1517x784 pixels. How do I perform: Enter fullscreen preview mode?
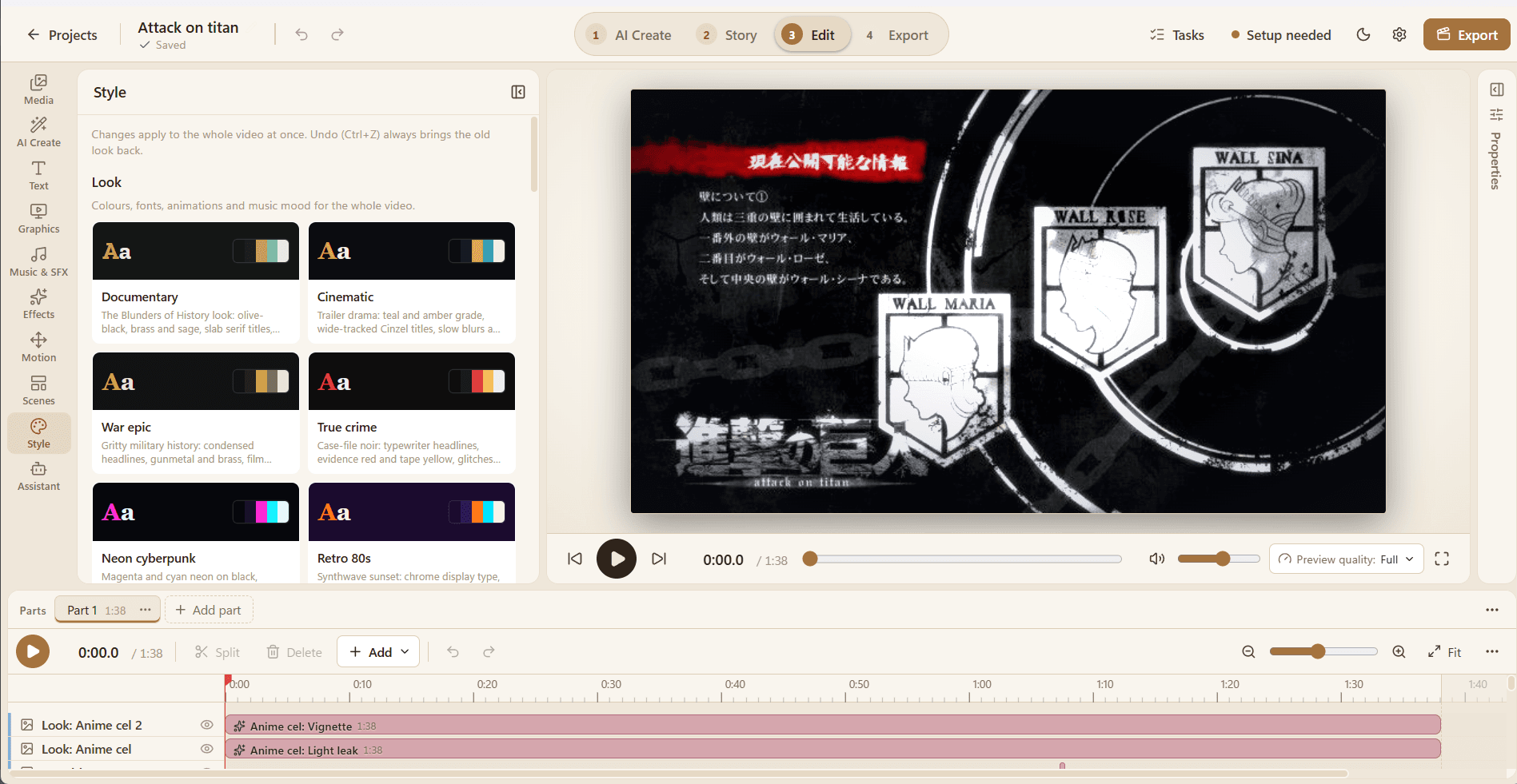tap(1442, 559)
